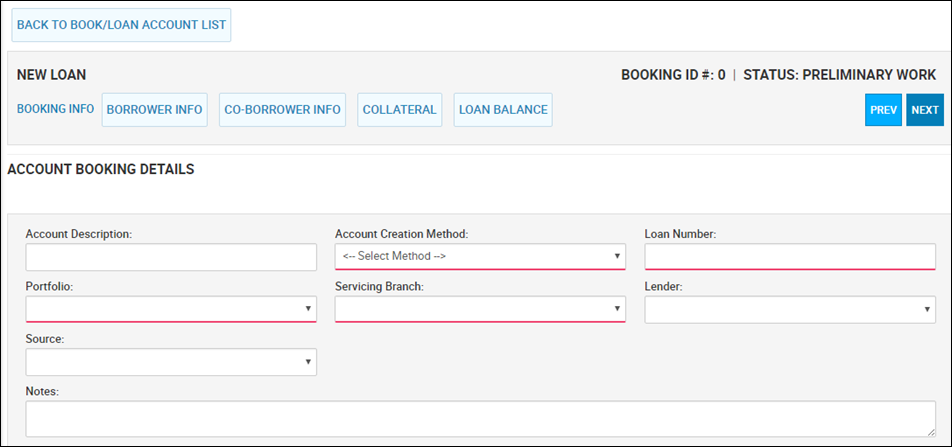This screenshot has width=952, height=447.
Task: Go back to Book/Loan Account List
Action: pos(121,25)
